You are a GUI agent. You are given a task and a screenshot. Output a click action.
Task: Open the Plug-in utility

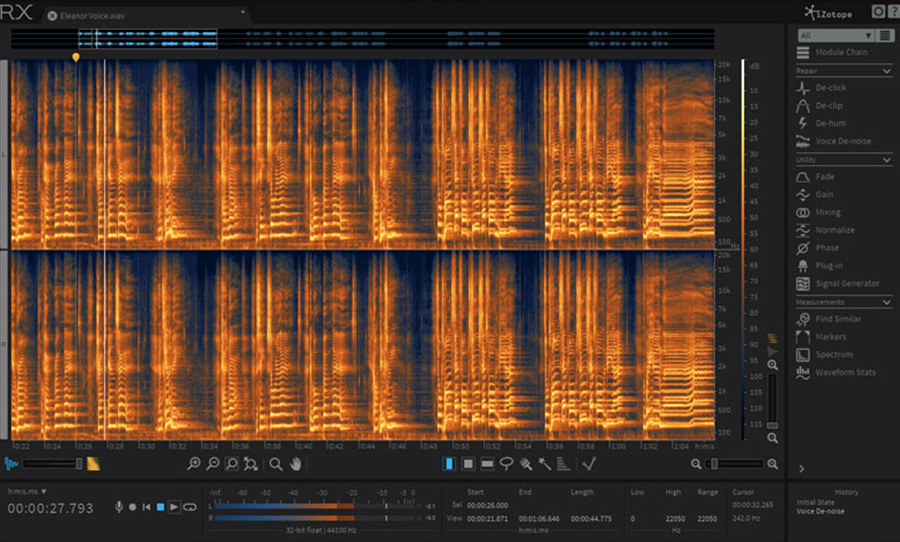click(820, 266)
